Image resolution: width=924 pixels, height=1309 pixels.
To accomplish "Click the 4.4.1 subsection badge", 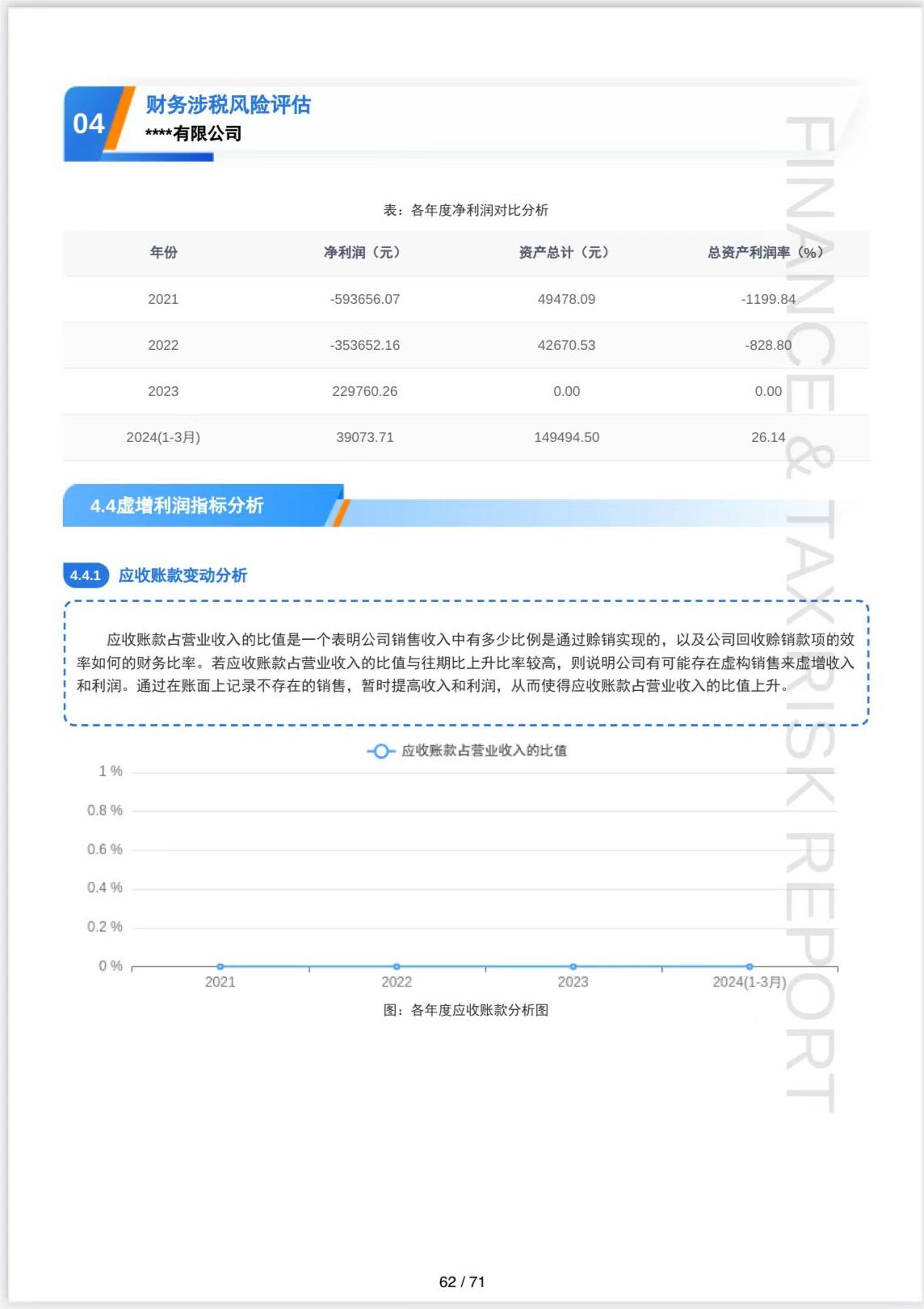I will click(x=86, y=575).
